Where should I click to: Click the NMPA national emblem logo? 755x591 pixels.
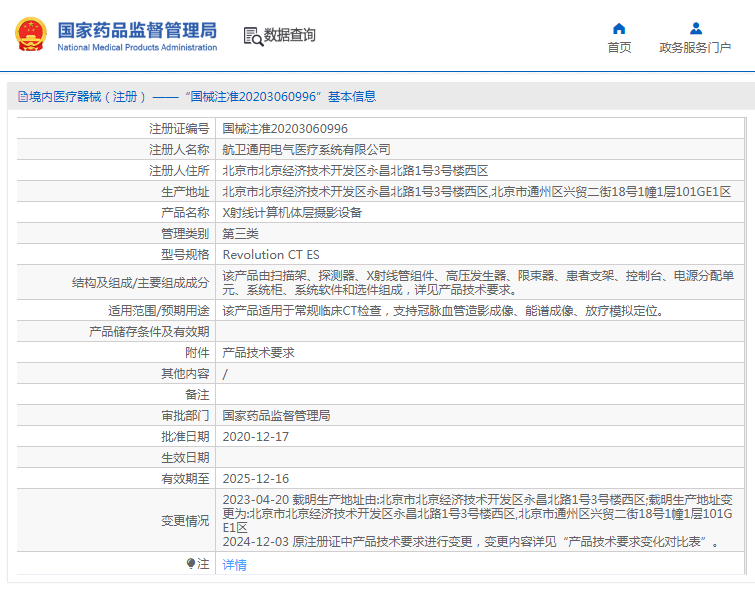tap(31, 34)
